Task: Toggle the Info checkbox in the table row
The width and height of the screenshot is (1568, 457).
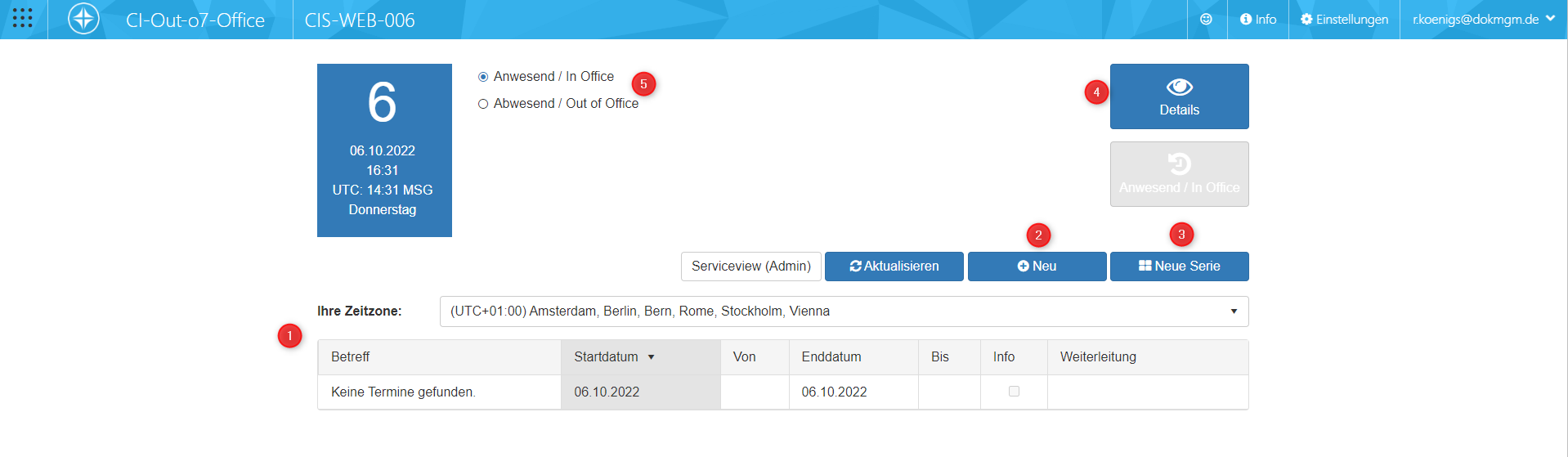Action: click(1014, 392)
